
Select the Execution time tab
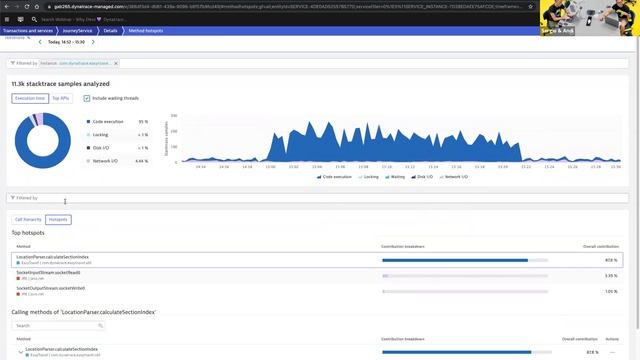pos(30,98)
